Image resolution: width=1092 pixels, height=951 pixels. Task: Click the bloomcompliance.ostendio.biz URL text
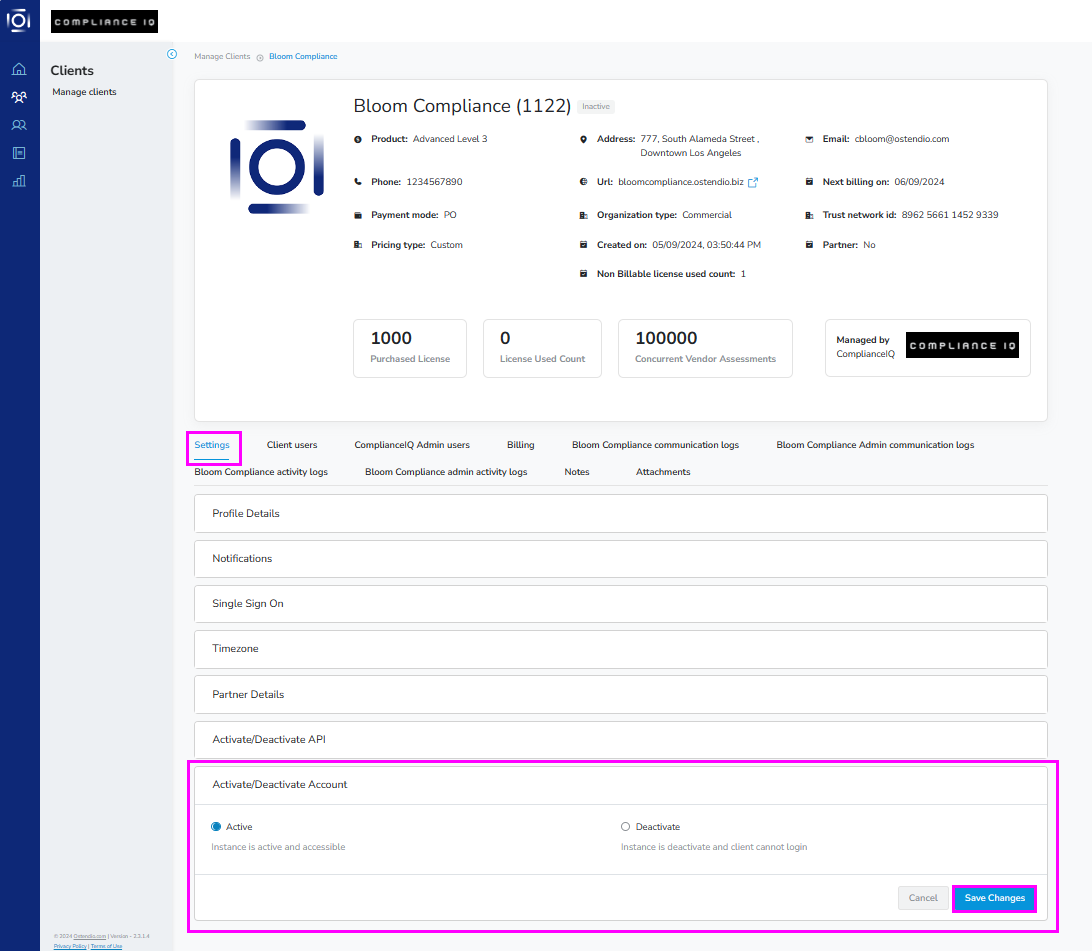coord(681,182)
